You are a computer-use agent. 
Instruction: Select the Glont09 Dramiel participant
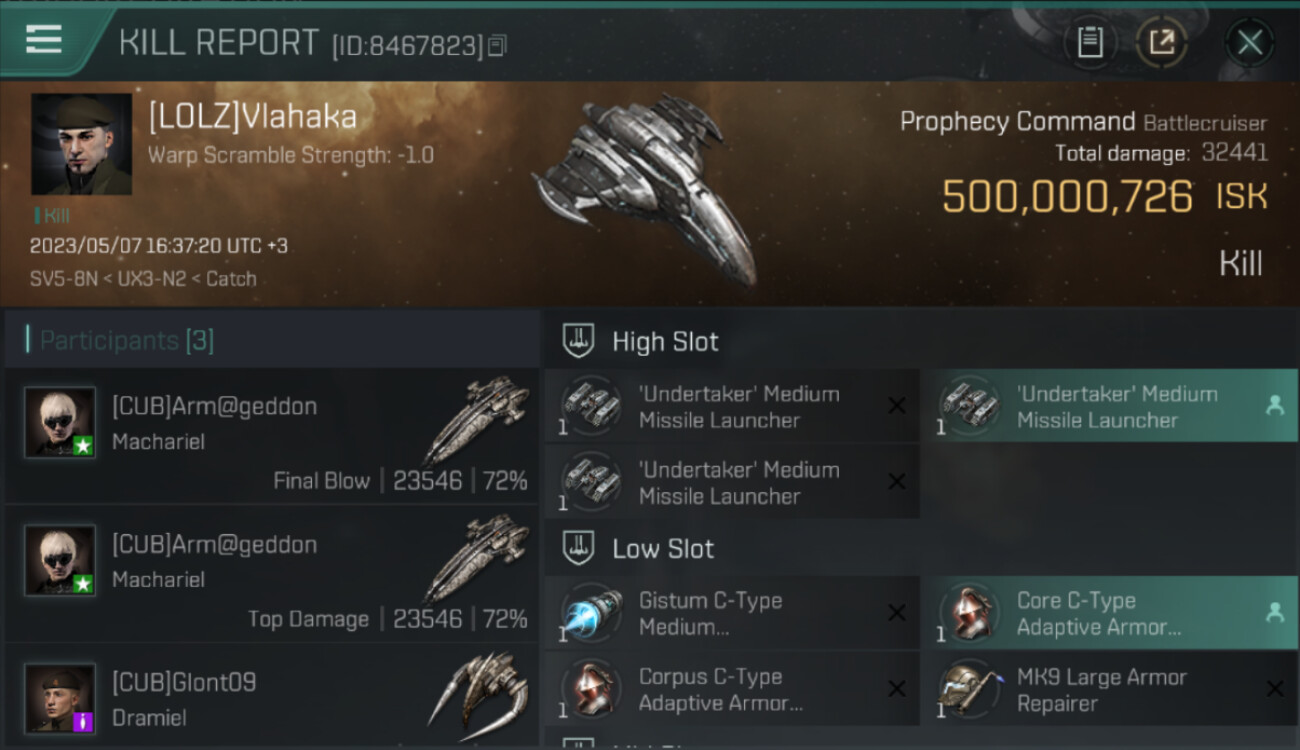point(272,697)
